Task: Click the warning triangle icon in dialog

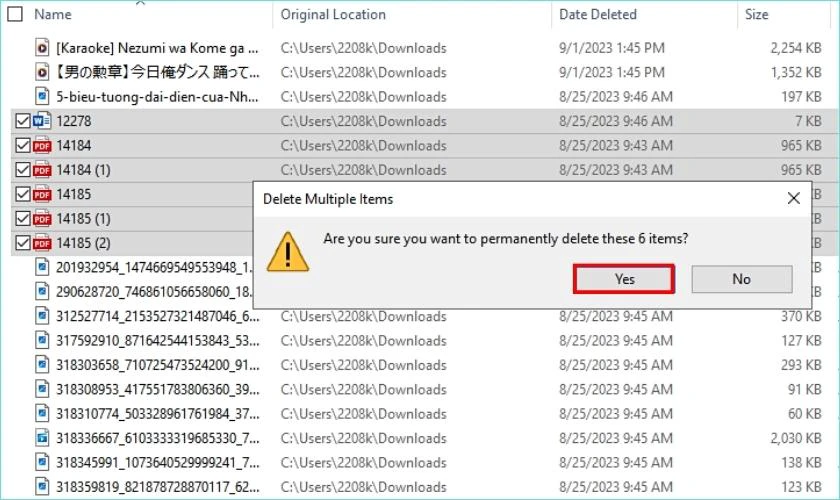Action: pos(288,252)
